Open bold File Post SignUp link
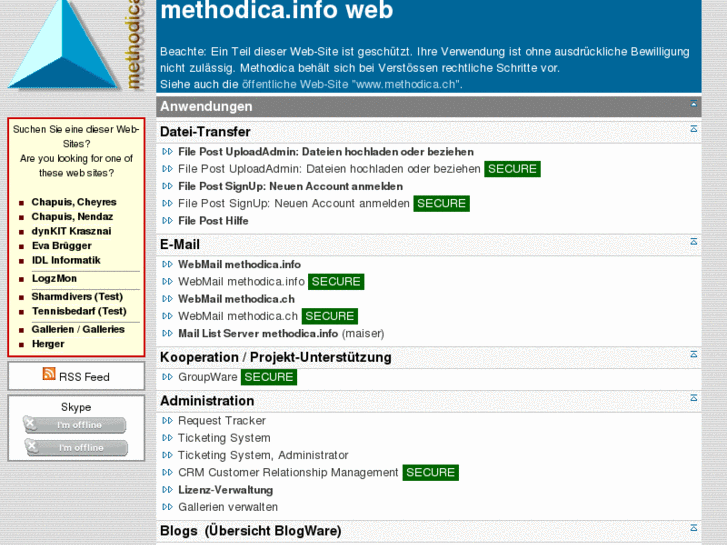The height and width of the screenshot is (545, 727). click(291, 186)
